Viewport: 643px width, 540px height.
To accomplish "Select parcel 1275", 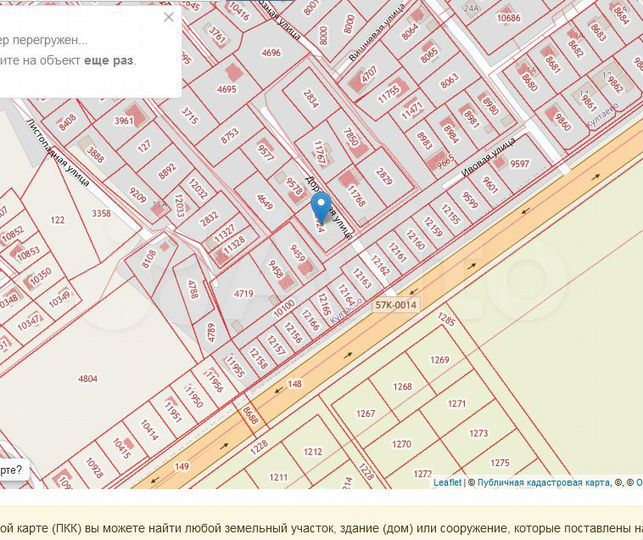I will tap(500, 463).
